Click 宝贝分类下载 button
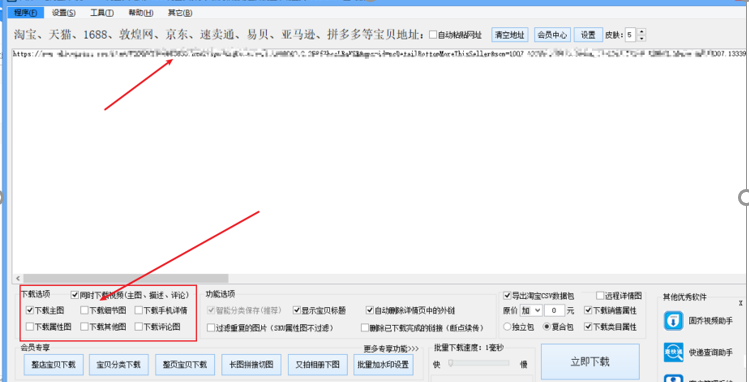 [119, 365]
